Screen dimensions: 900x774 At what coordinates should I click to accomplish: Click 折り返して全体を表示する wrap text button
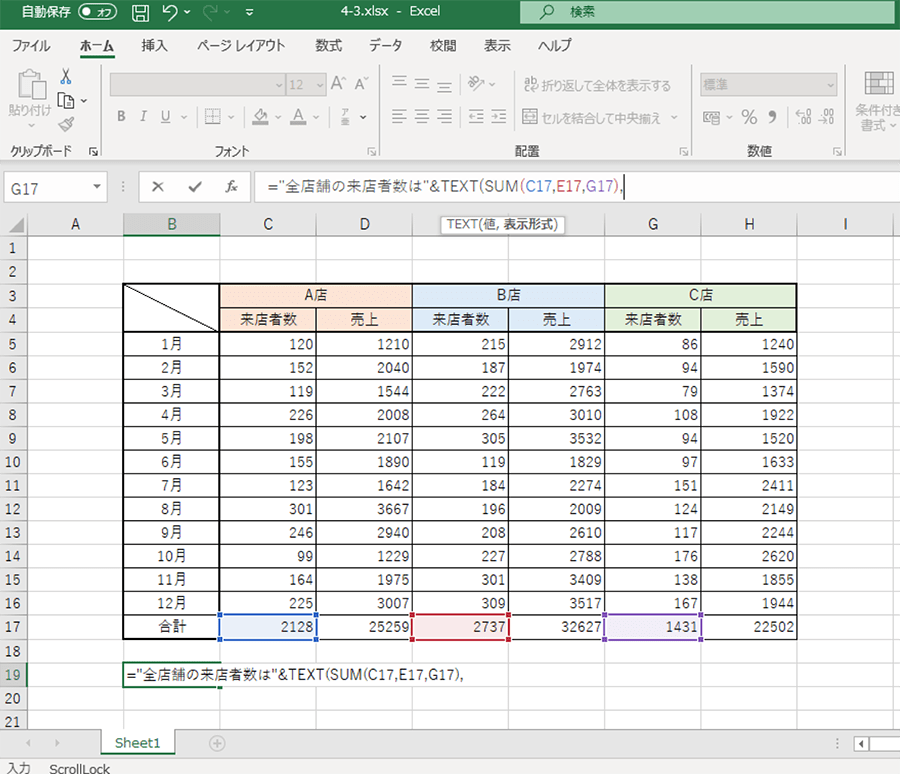596,86
